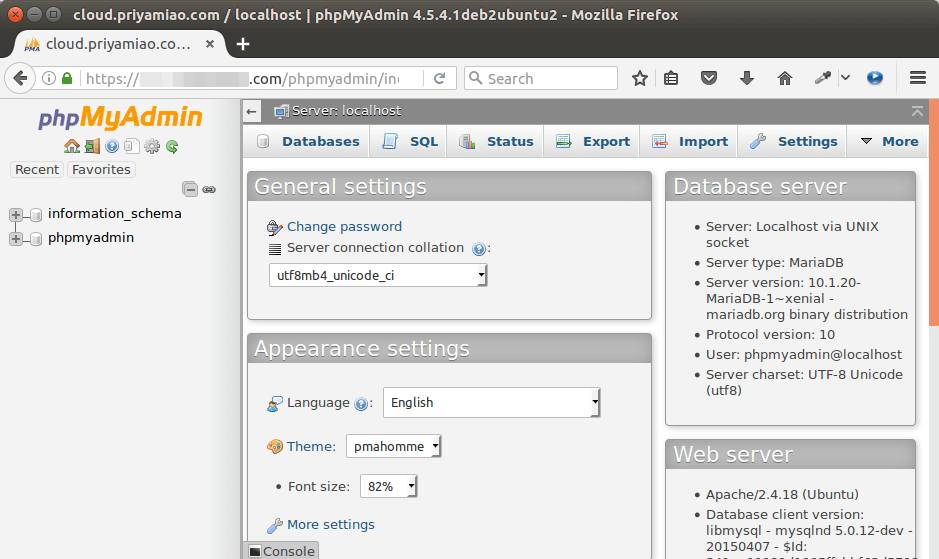This screenshot has width=939, height=559.
Task: Reload navigation panel with green refresh icon
Action: [x=172, y=146]
